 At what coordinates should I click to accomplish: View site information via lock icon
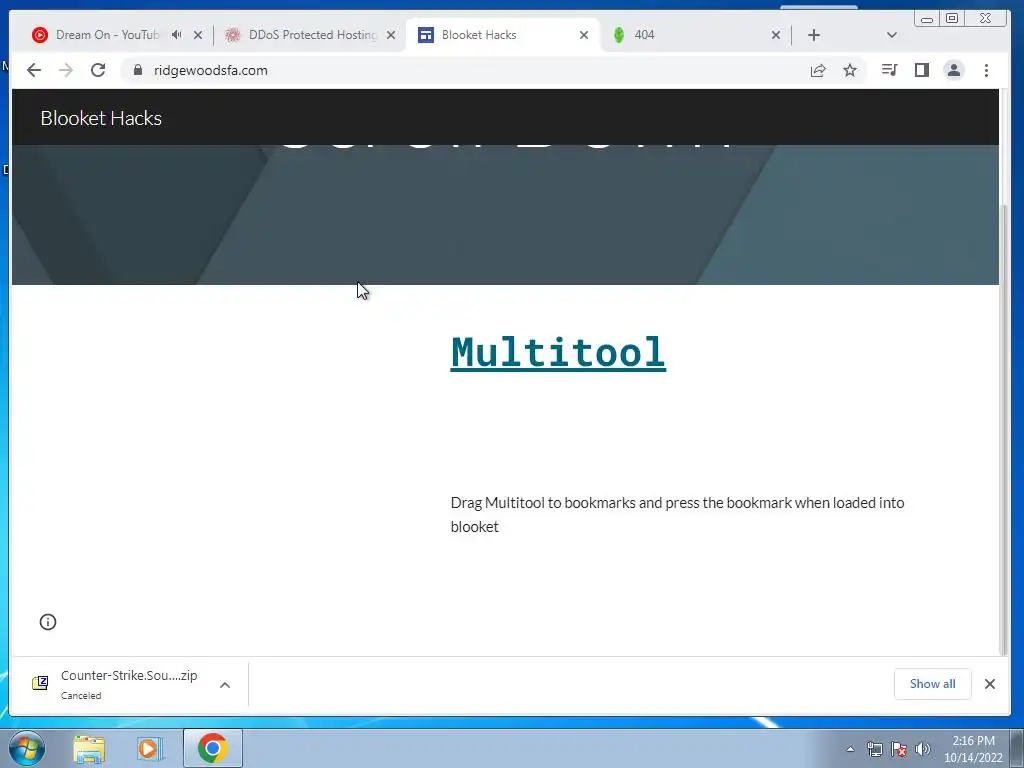click(138, 71)
